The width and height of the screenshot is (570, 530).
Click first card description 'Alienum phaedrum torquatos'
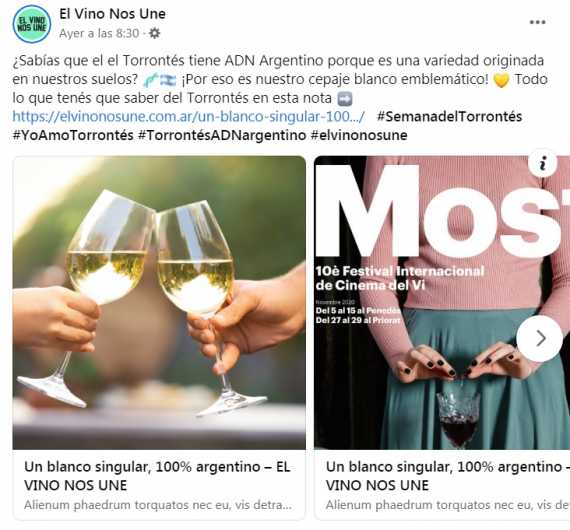coord(158,505)
